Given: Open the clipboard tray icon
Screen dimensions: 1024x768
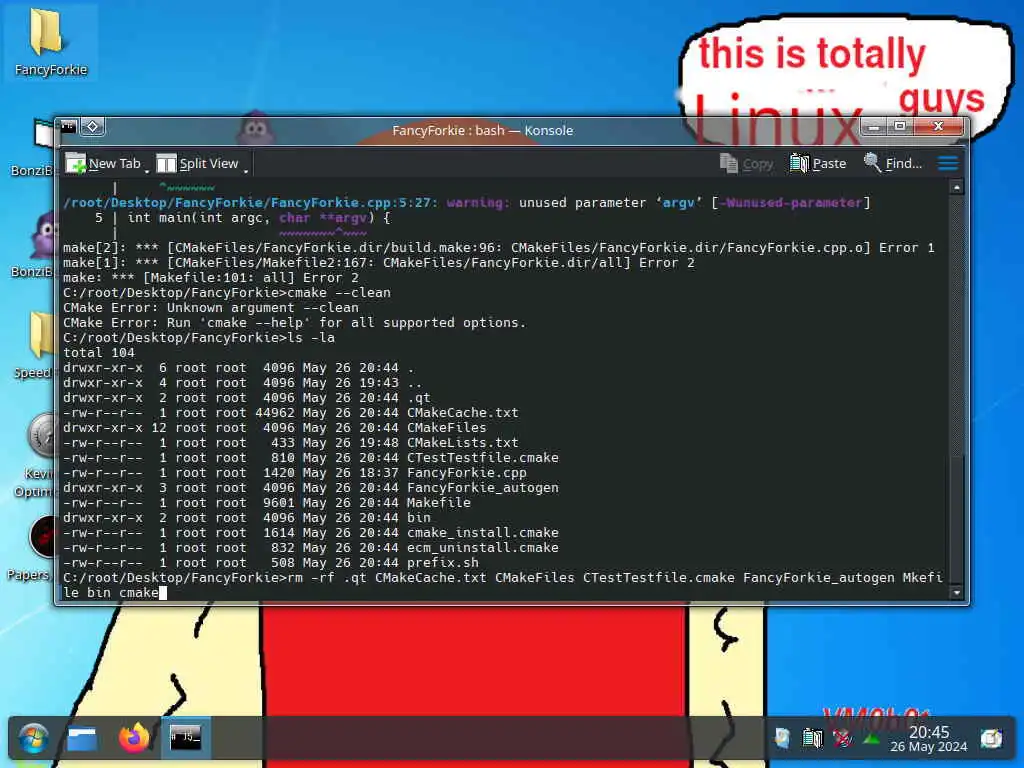Looking at the screenshot, I should click(812, 739).
